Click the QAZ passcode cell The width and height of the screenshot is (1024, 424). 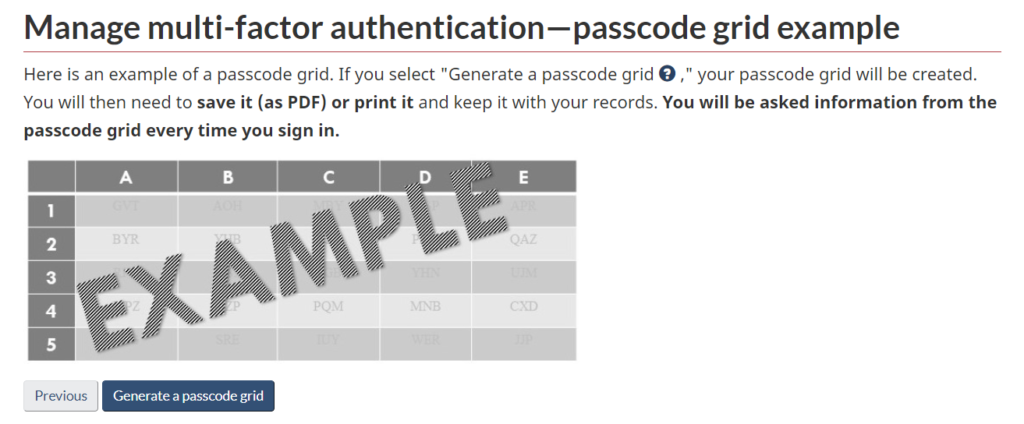coord(524,240)
